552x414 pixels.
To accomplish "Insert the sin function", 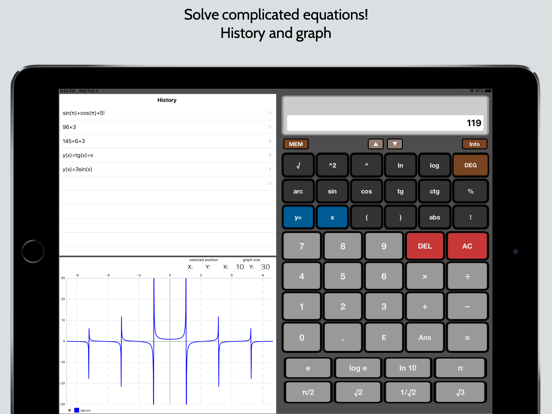I will coord(332,191).
